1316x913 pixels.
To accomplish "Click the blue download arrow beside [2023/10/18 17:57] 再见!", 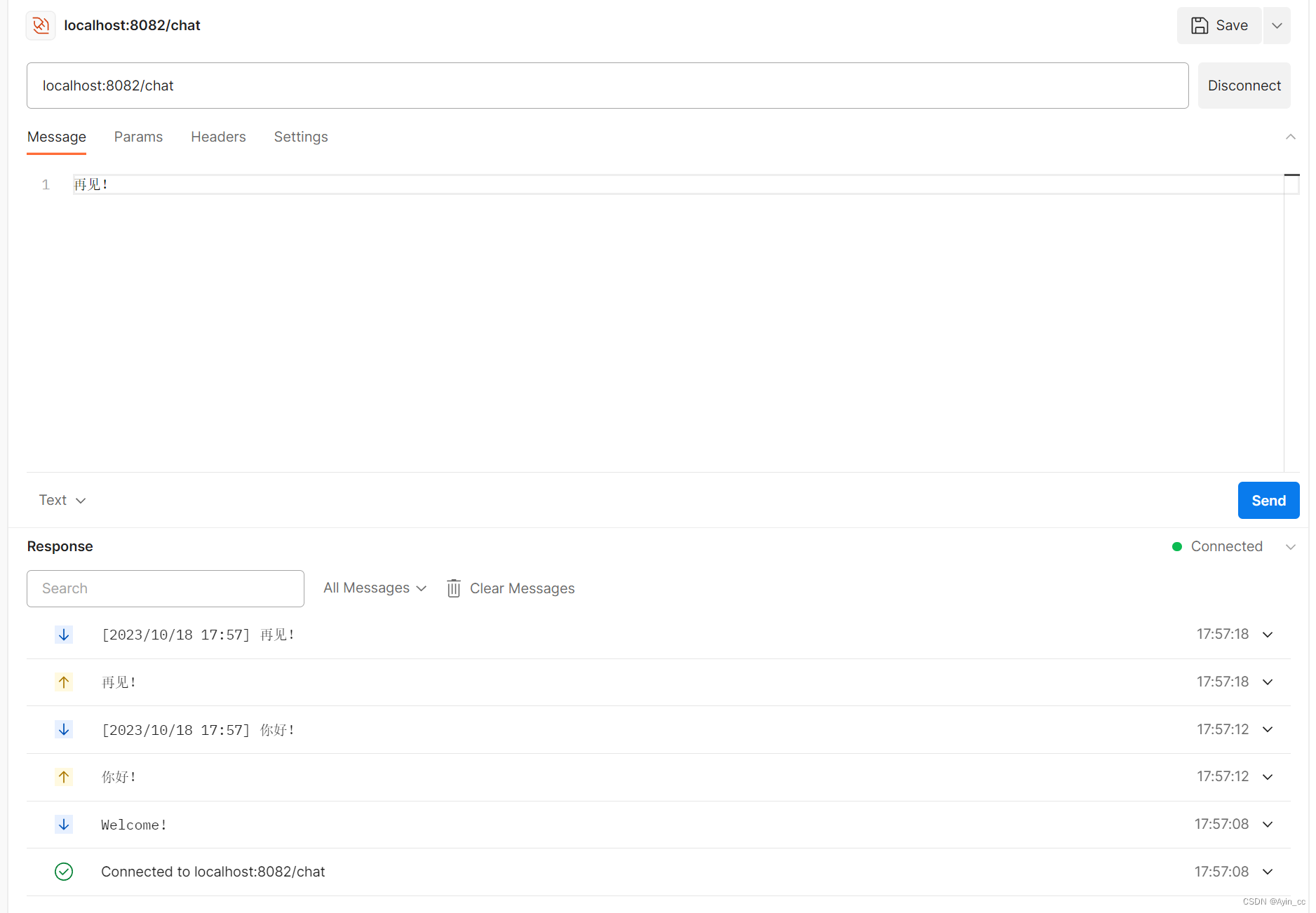I will [x=64, y=635].
